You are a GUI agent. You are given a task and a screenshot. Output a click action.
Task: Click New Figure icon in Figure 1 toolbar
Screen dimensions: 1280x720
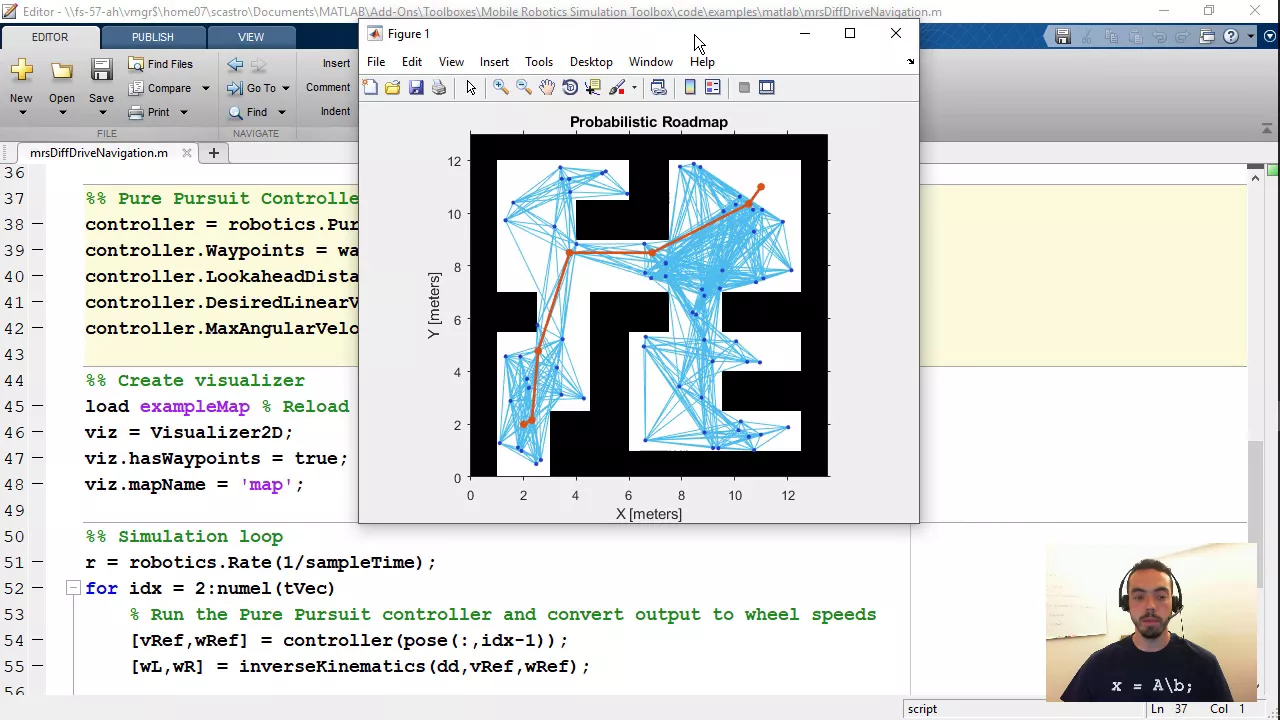(x=370, y=88)
